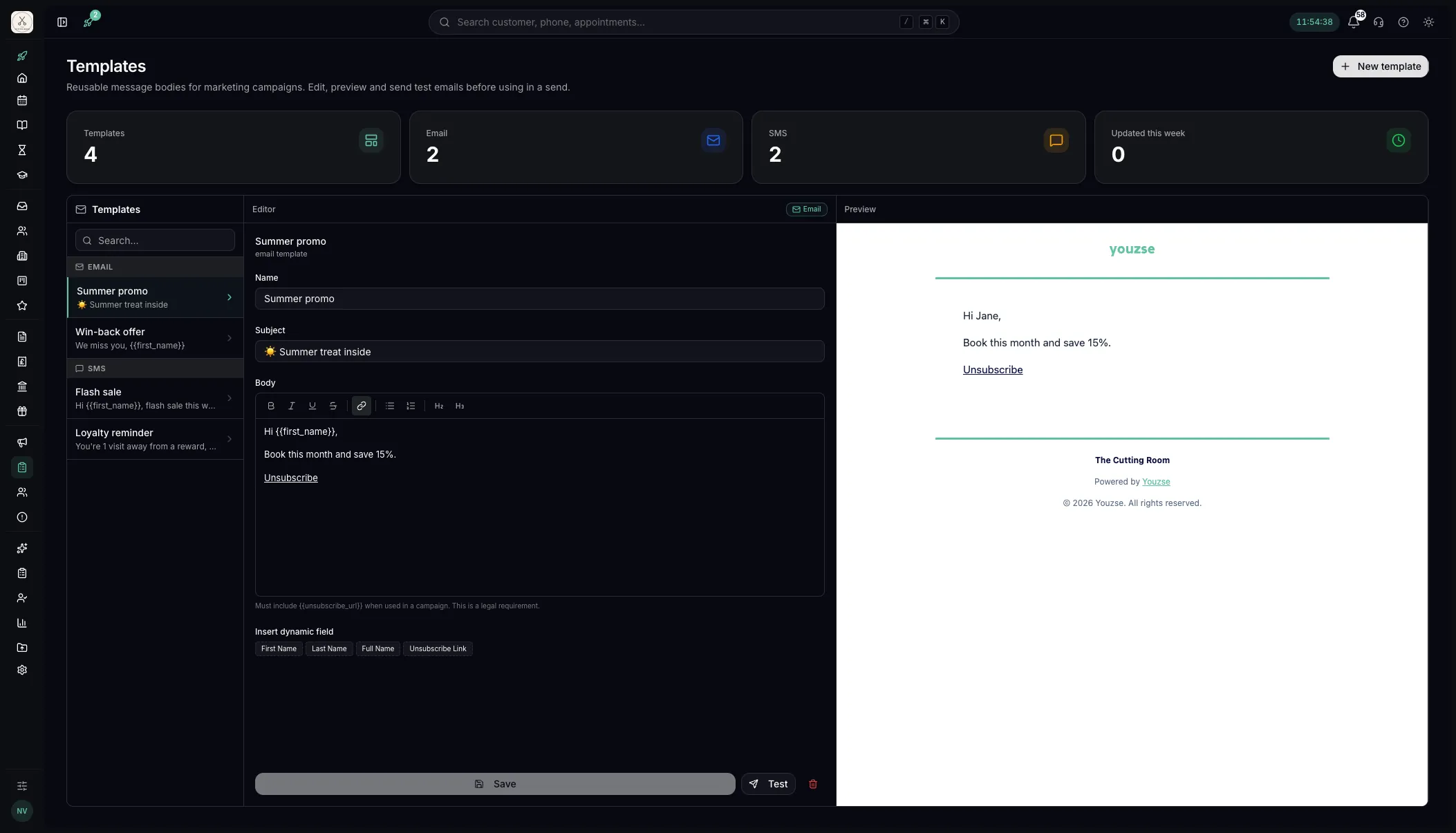
Task: Toggle the link button in the body toolbar
Action: pos(362,406)
